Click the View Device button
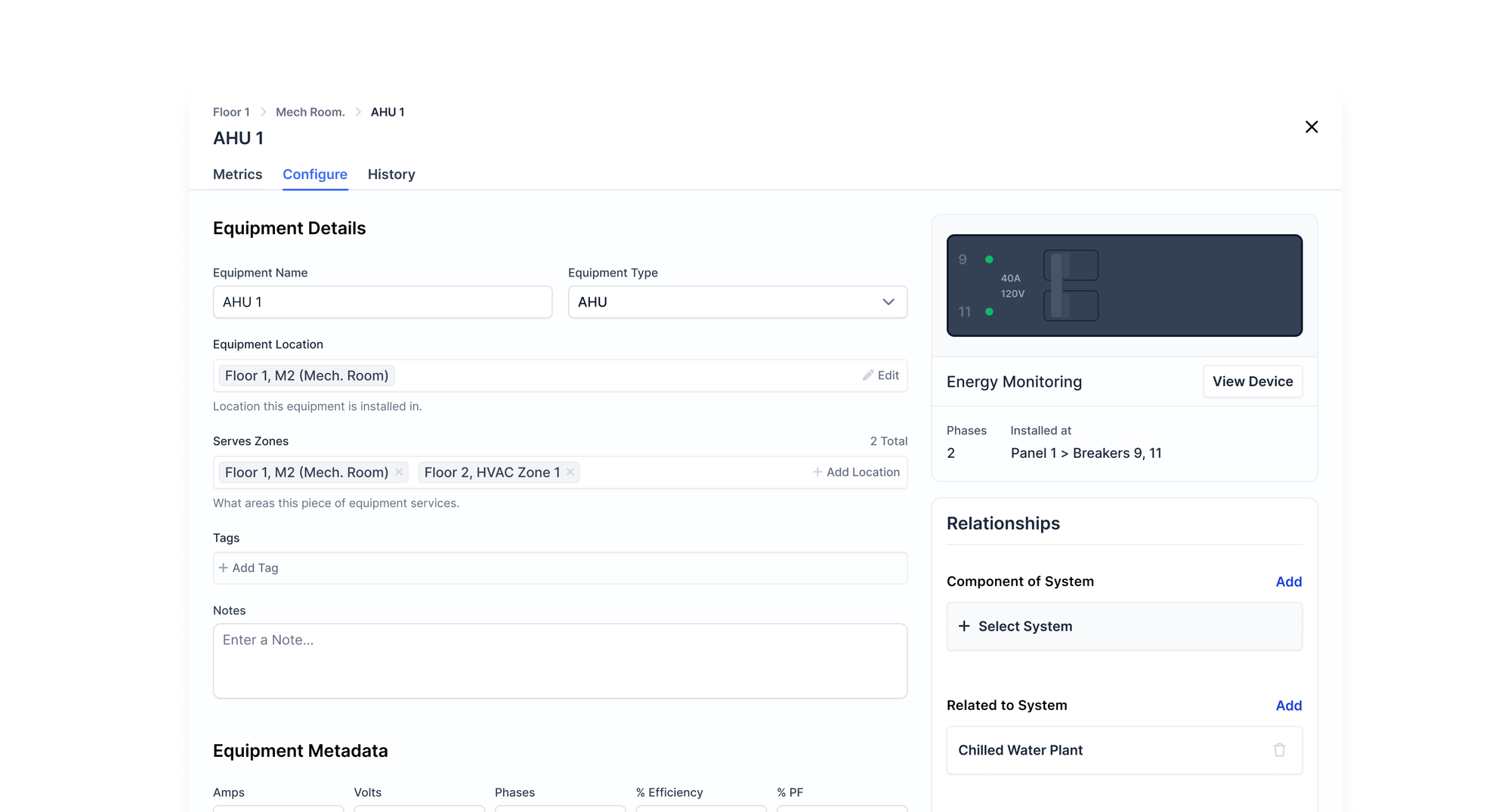The width and height of the screenshot is (1511, 812). tap(1252, 381)
